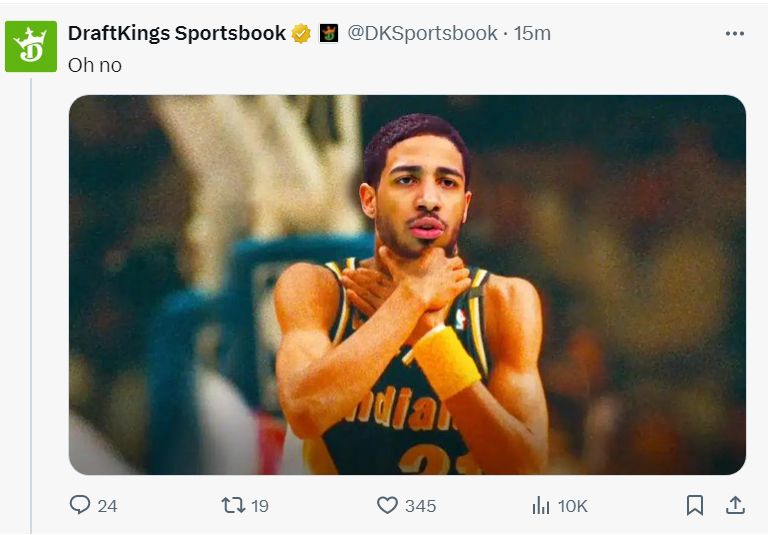Click the @DKSportsbook handle
This screenshot has height=535, width=769.
click(x=421, y=33)
